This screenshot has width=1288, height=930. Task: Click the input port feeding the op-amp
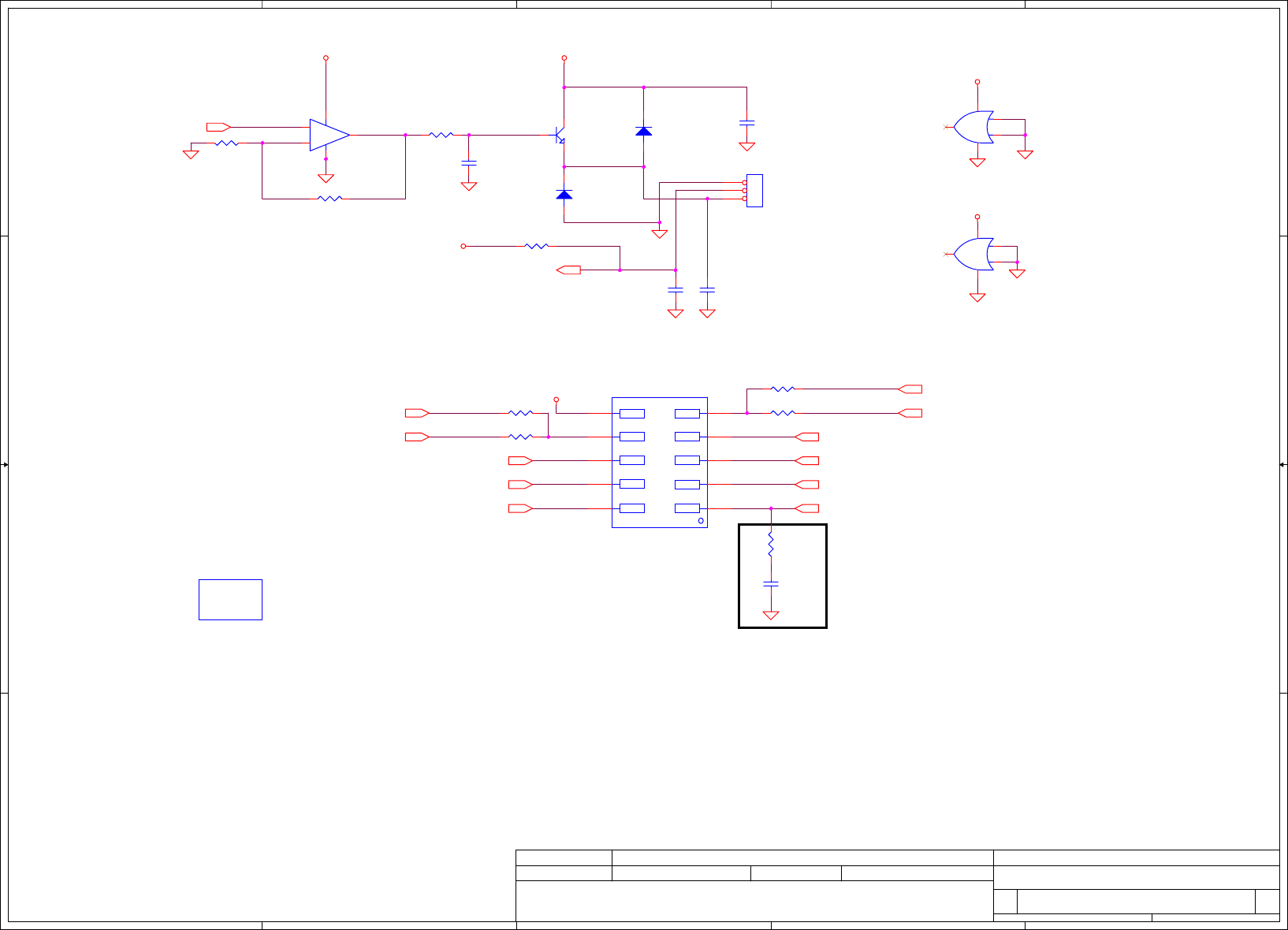point(218,127)
